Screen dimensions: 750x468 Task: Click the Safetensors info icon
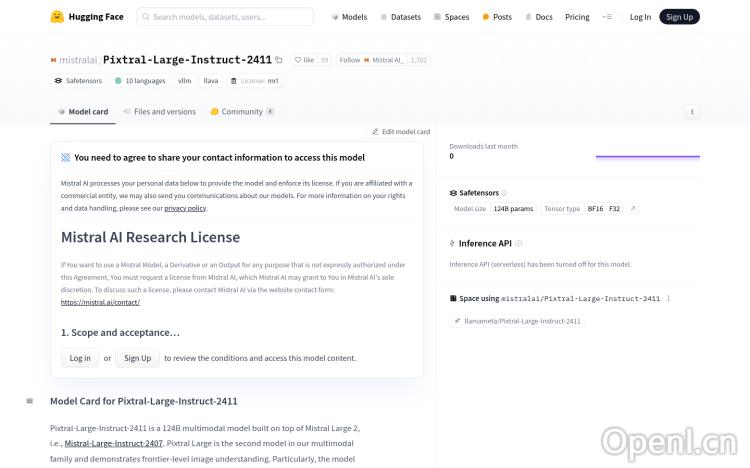504,193
